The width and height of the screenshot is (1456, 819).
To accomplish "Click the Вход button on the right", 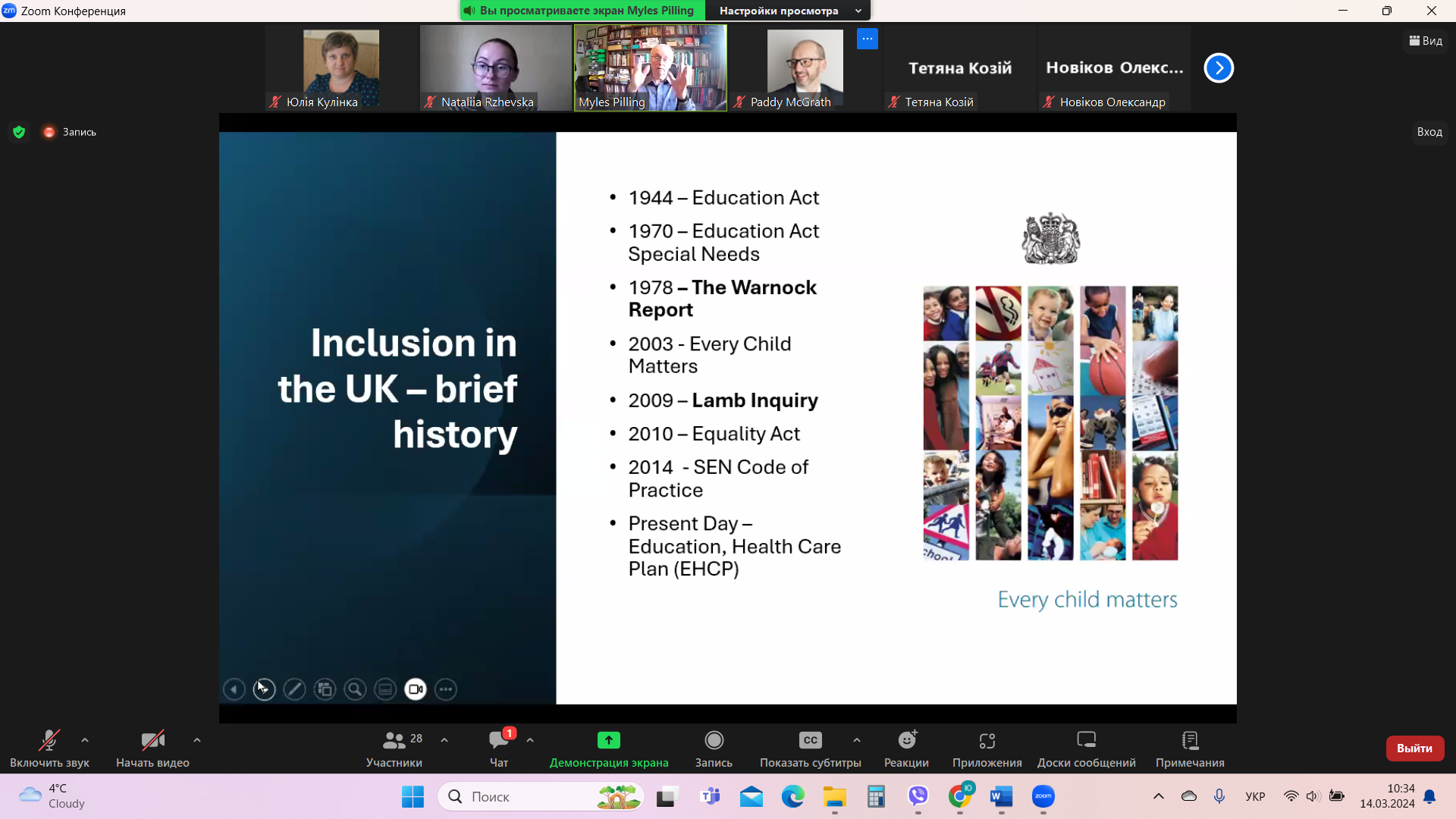I will point(1429,132).
